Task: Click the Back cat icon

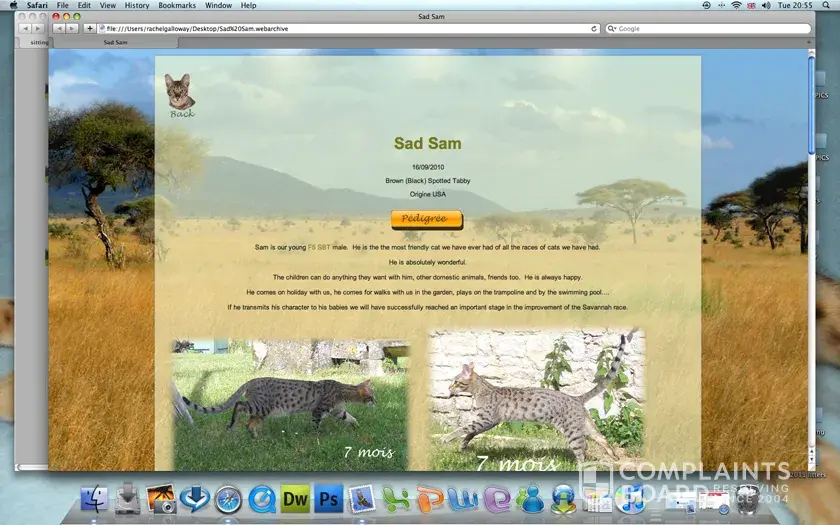Action: pos(180,94)
